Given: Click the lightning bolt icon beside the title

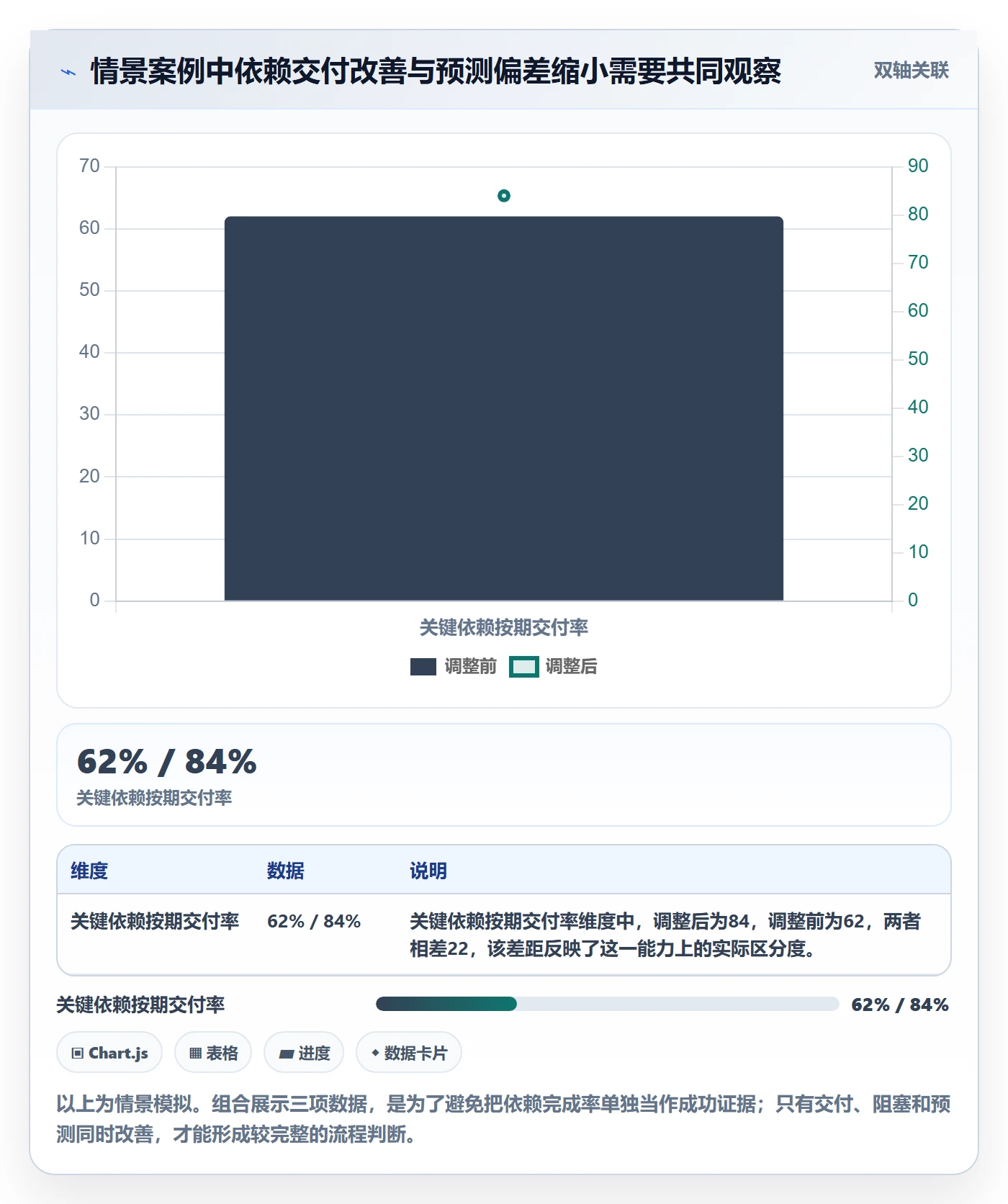Looking at the screenshot, I should 68,72.
